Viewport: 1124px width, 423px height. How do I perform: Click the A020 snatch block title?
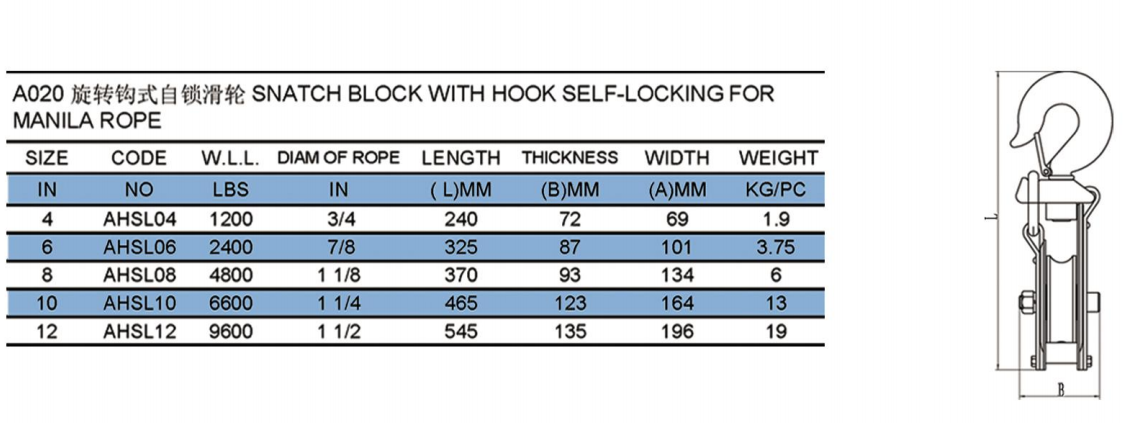394,107
